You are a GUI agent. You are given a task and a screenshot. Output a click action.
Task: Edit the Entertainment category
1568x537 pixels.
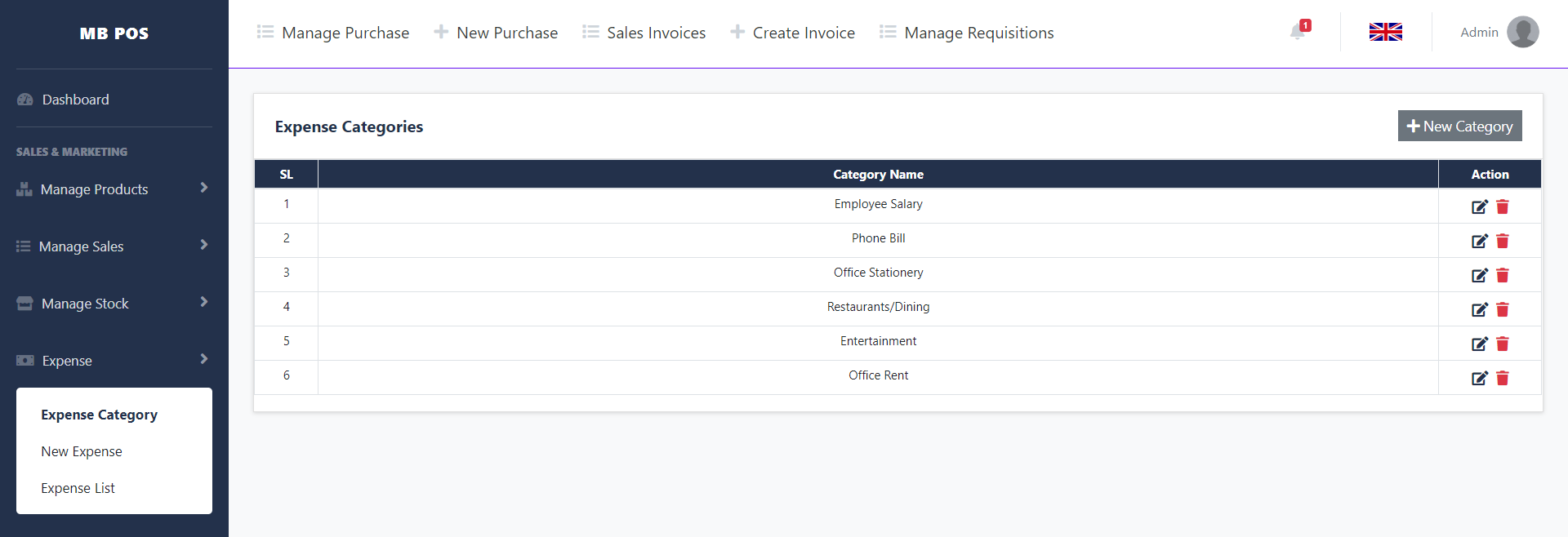coord(1479,344)
